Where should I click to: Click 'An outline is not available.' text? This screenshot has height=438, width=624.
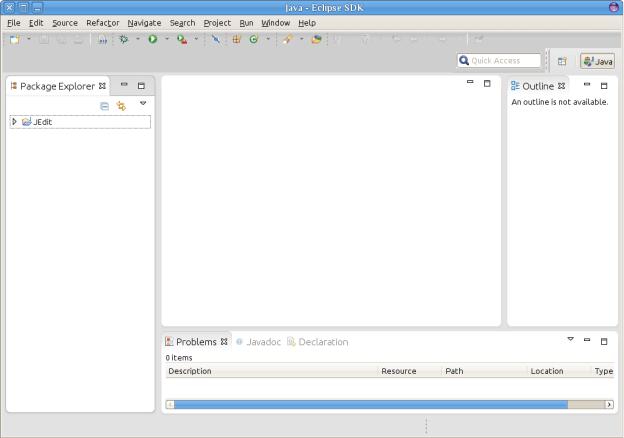[x=560, y=102]
